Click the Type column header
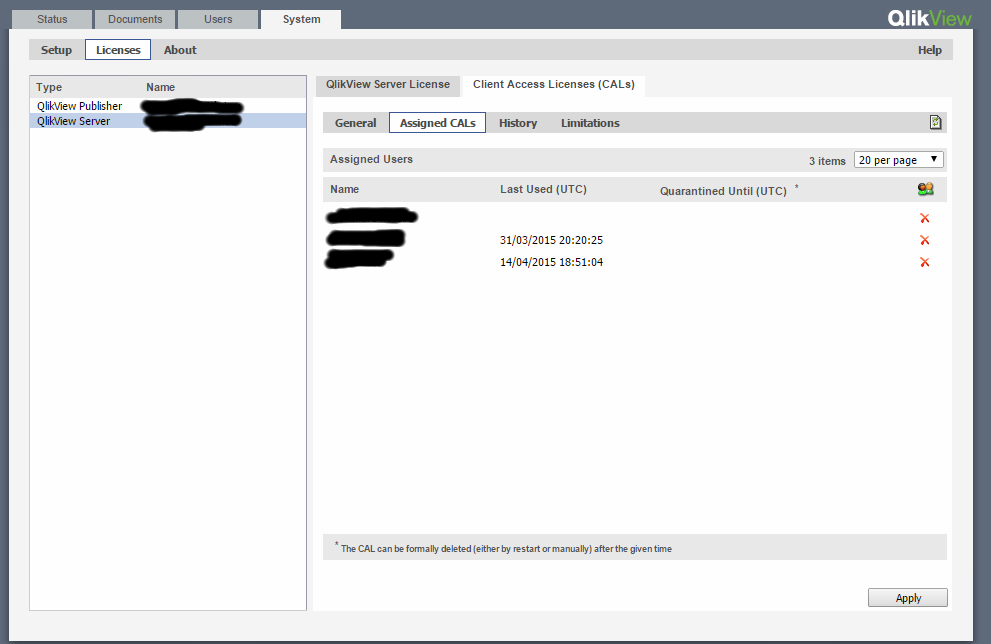The height and width of the screenshot is (644, 991). point(49,87)
